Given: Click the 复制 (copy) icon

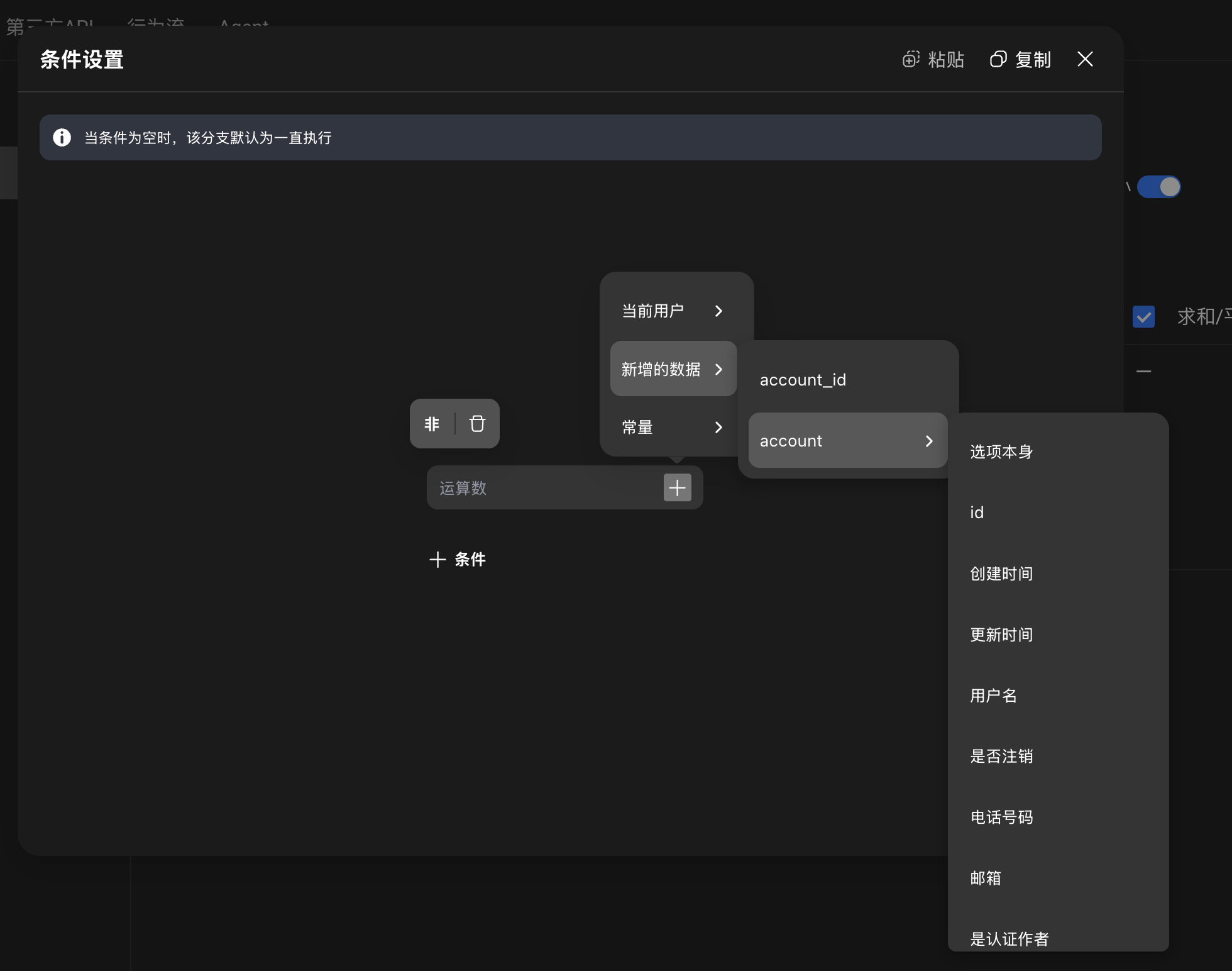Looking at the screenshot, I should click(x=998, y=59).
